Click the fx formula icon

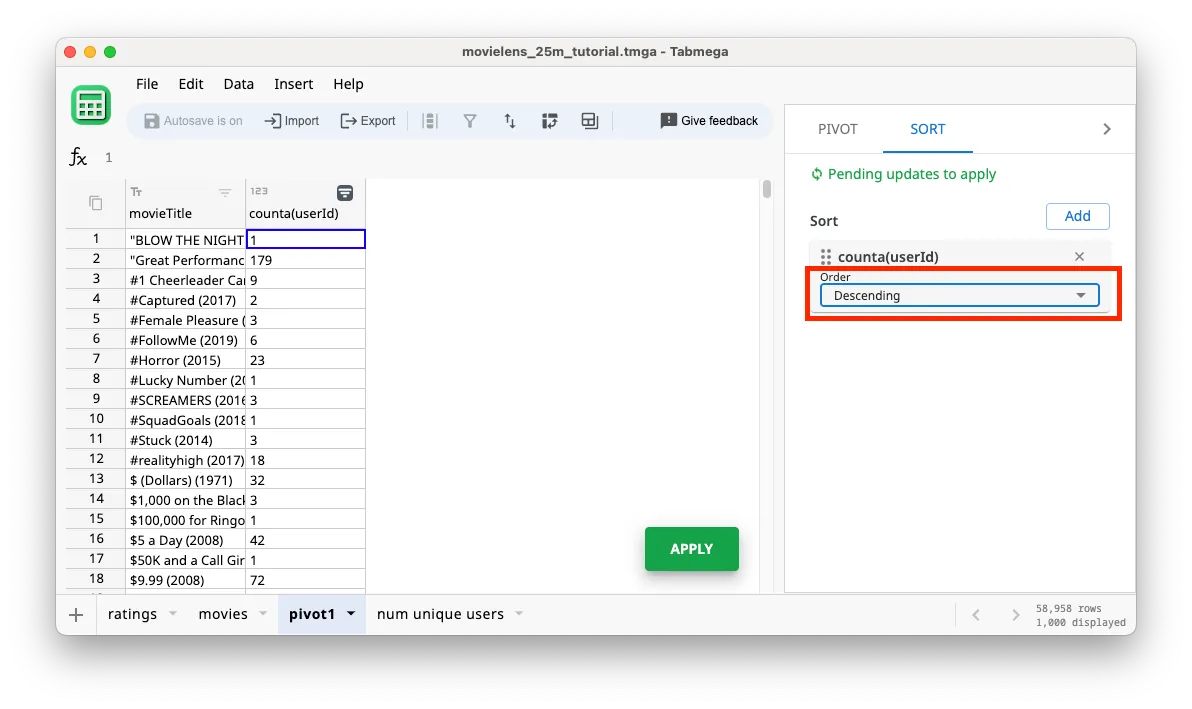pyautogui.click(x=78, y=157)
